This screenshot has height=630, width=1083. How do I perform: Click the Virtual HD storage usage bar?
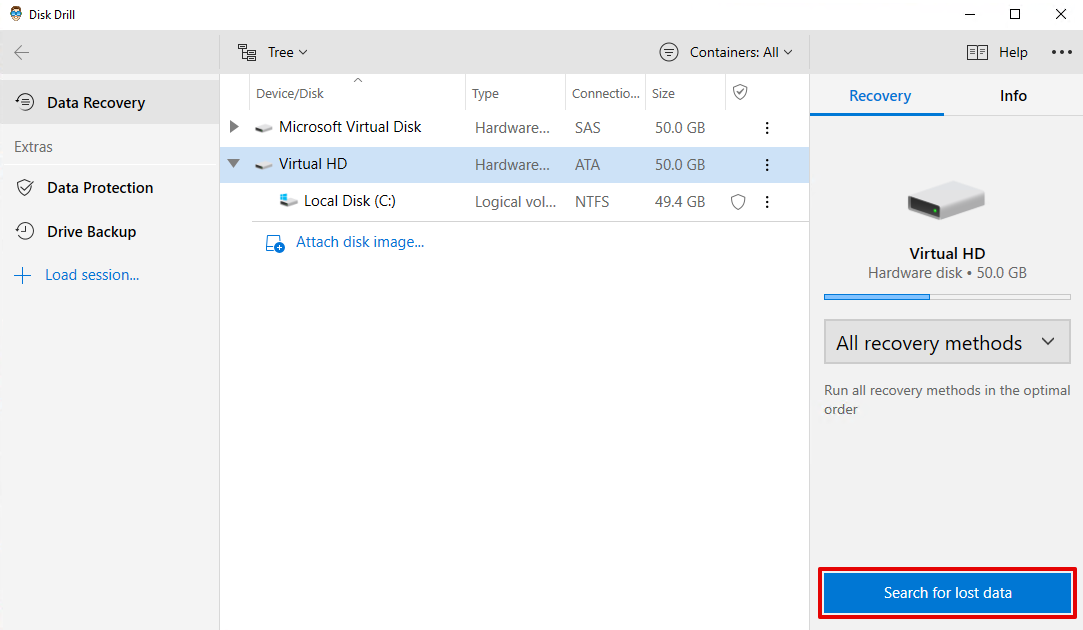(946, 296)
